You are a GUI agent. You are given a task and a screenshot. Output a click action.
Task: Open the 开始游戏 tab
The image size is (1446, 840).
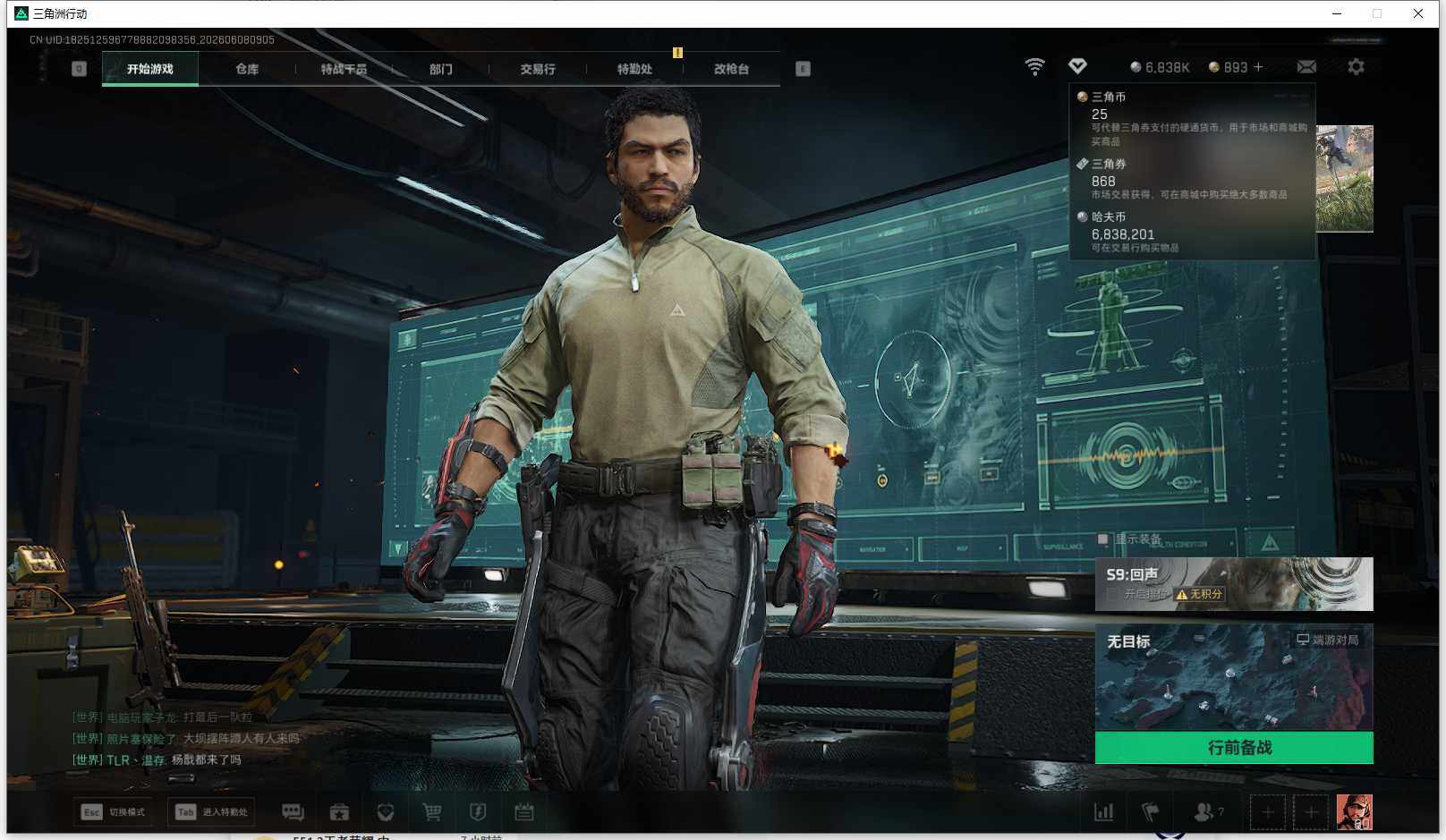click(150, 69)
